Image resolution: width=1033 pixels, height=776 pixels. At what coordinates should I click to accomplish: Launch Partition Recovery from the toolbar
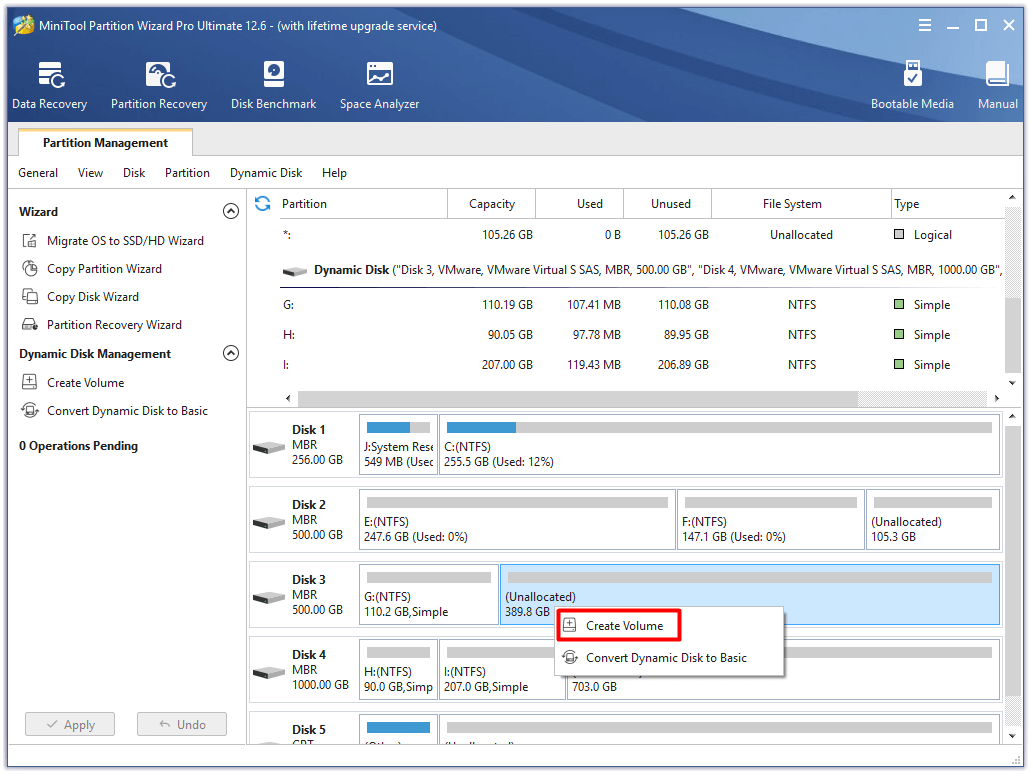point(159,86)
